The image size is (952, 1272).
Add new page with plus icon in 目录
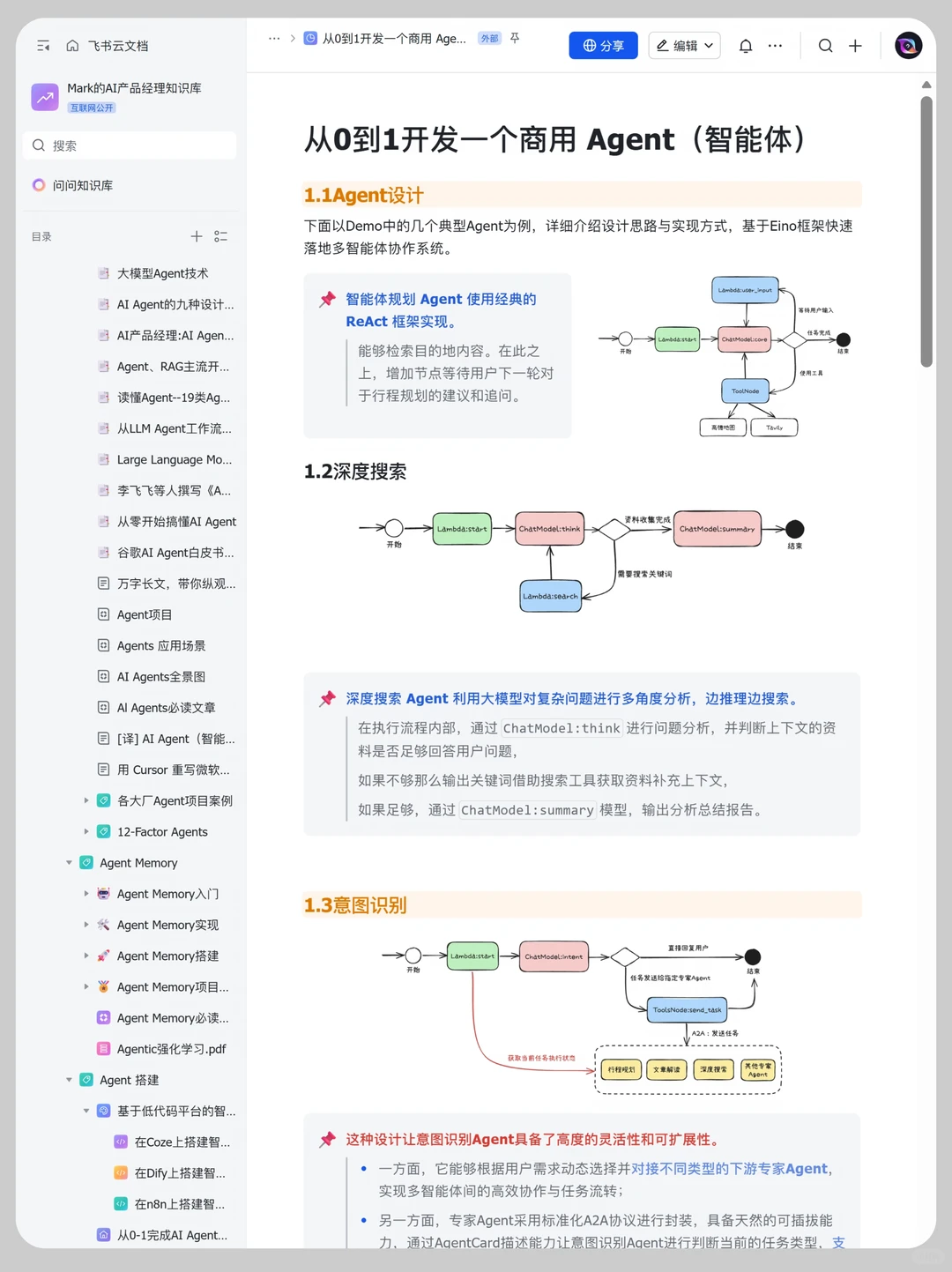pyautogui.click(x=197, y=236)
